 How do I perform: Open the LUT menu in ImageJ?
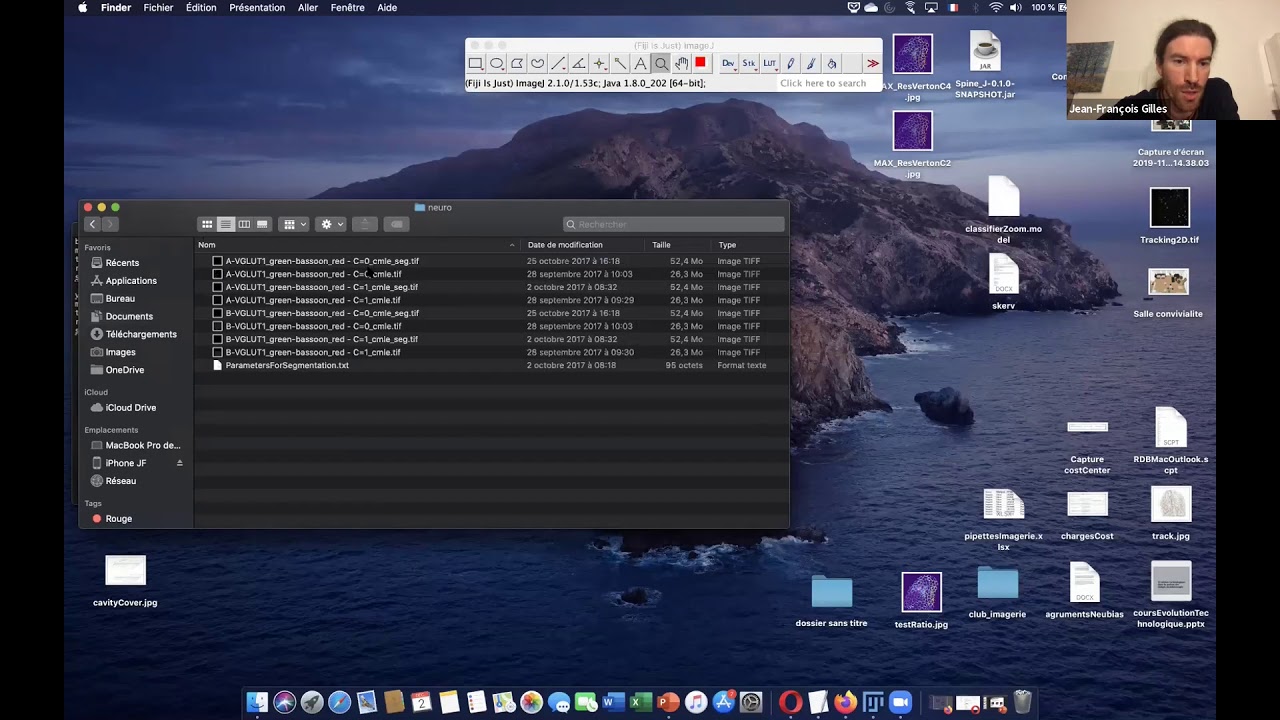(769, 63)
